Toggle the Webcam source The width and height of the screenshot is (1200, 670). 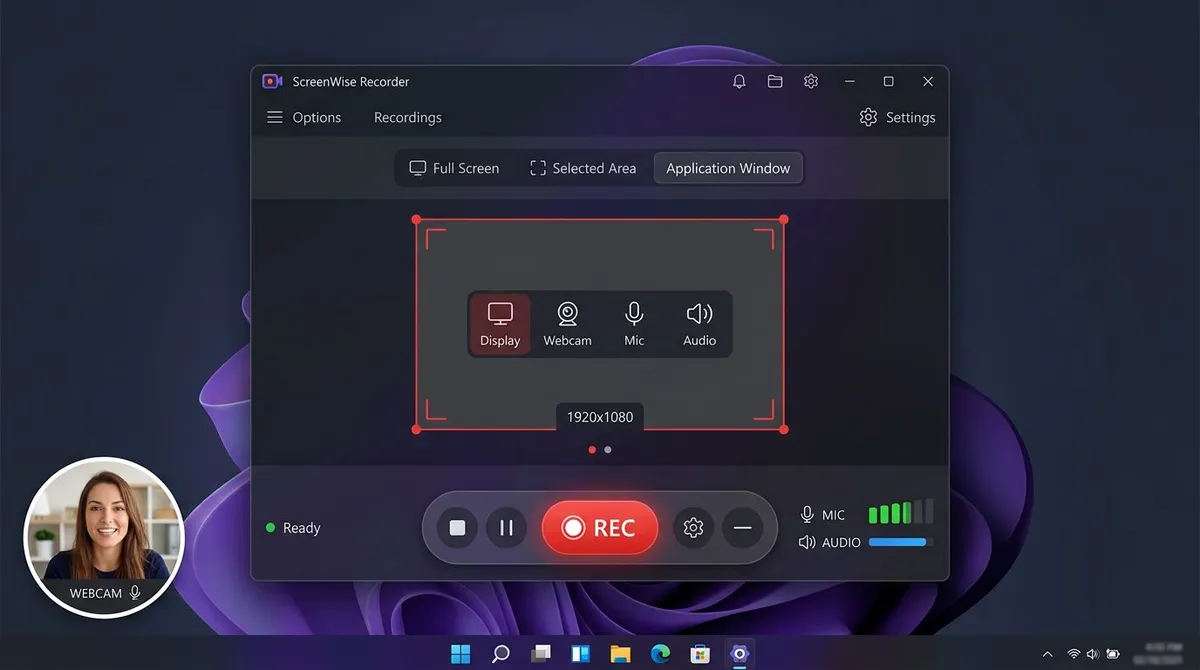click(567, 325)
